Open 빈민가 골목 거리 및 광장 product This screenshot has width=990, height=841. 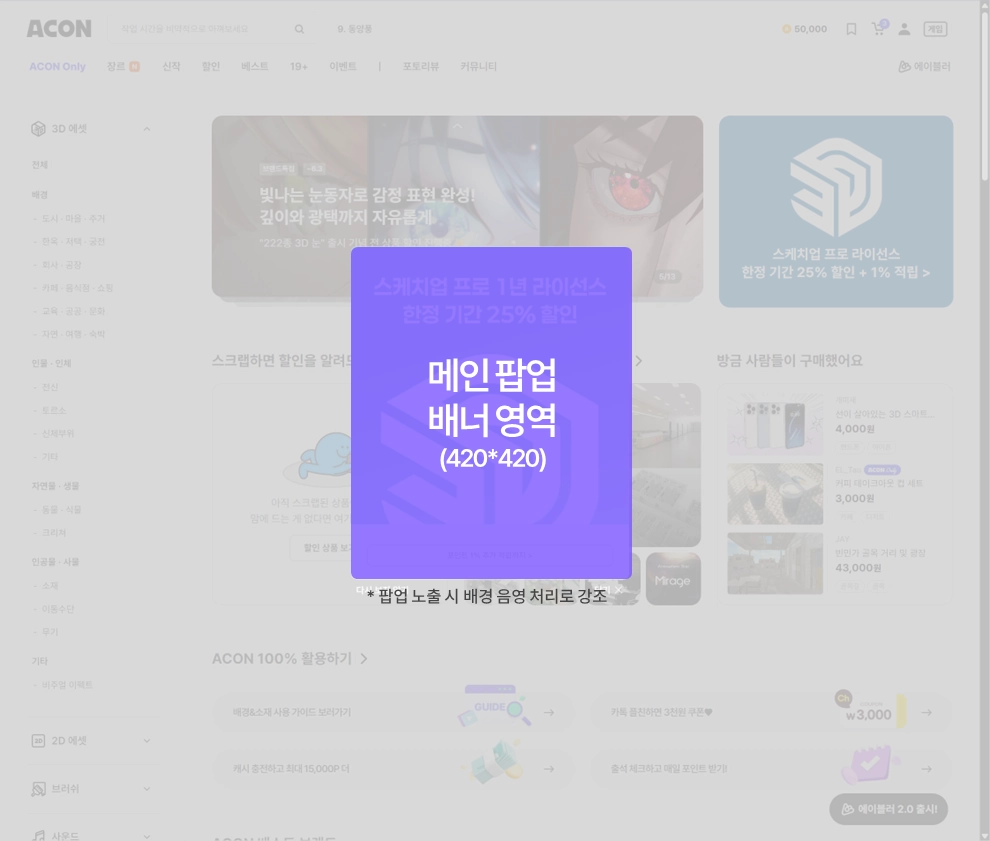pos(880,553)
